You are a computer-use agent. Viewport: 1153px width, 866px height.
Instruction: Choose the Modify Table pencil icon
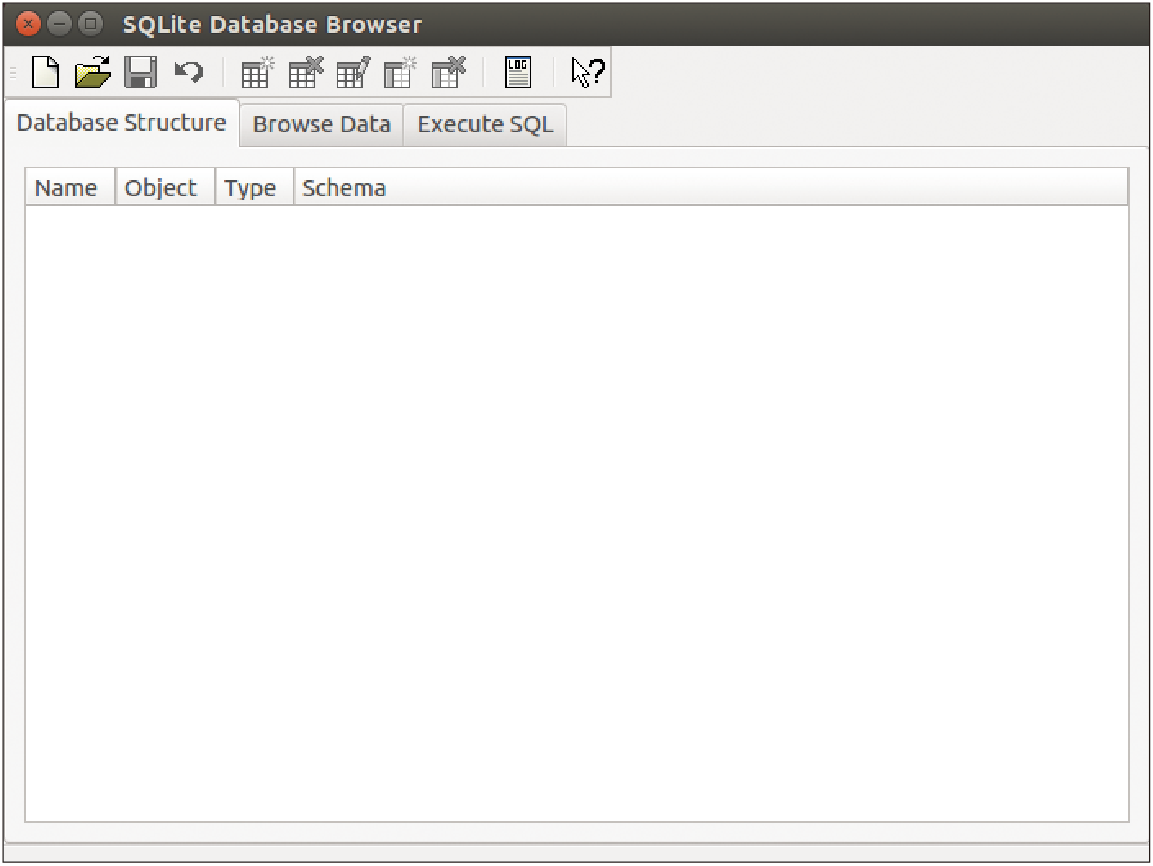[x=353, y=72]
